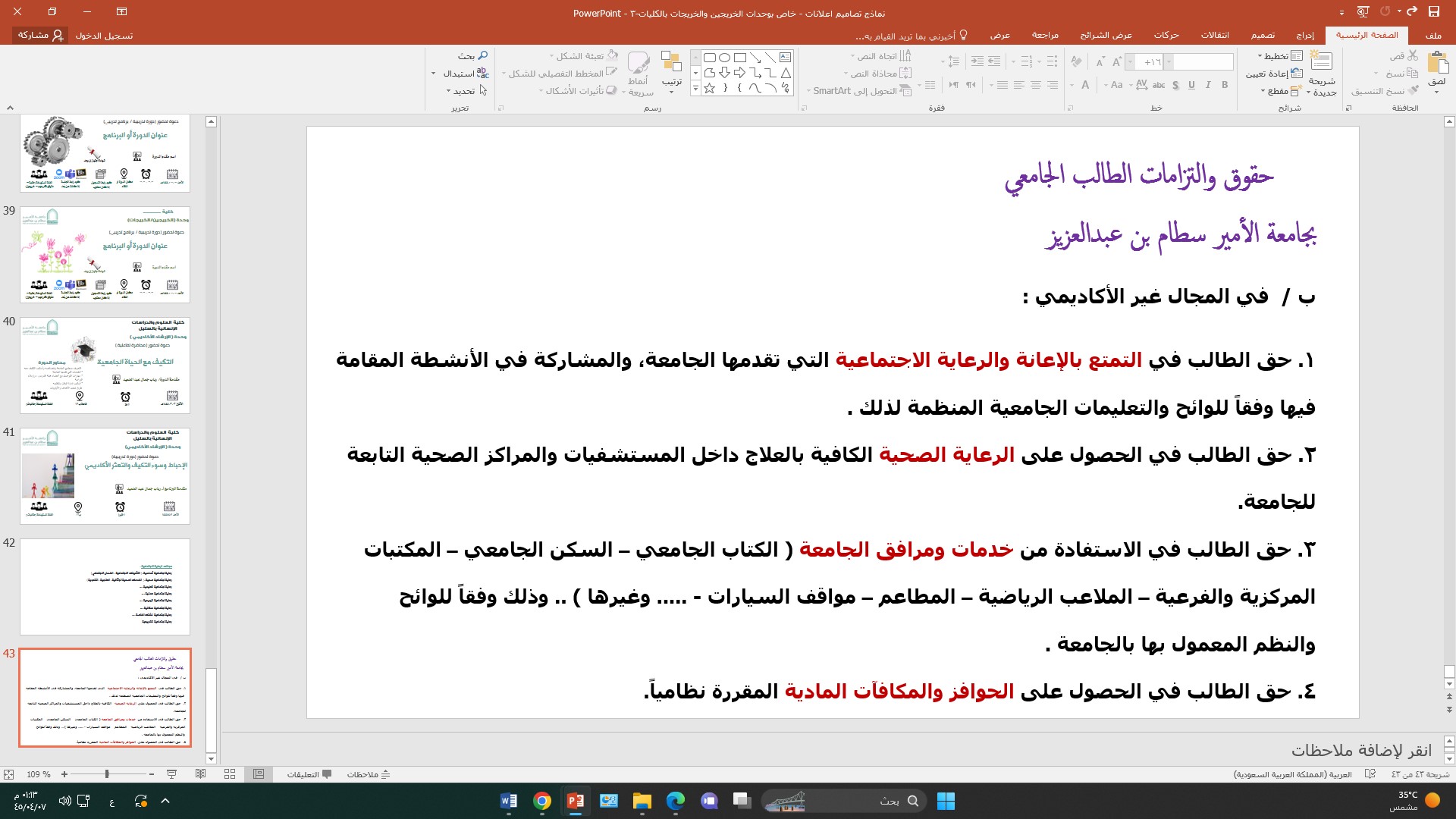1456x819 pixels.
Task: Open Select (تحديد) dropdown
Action: 467,91
